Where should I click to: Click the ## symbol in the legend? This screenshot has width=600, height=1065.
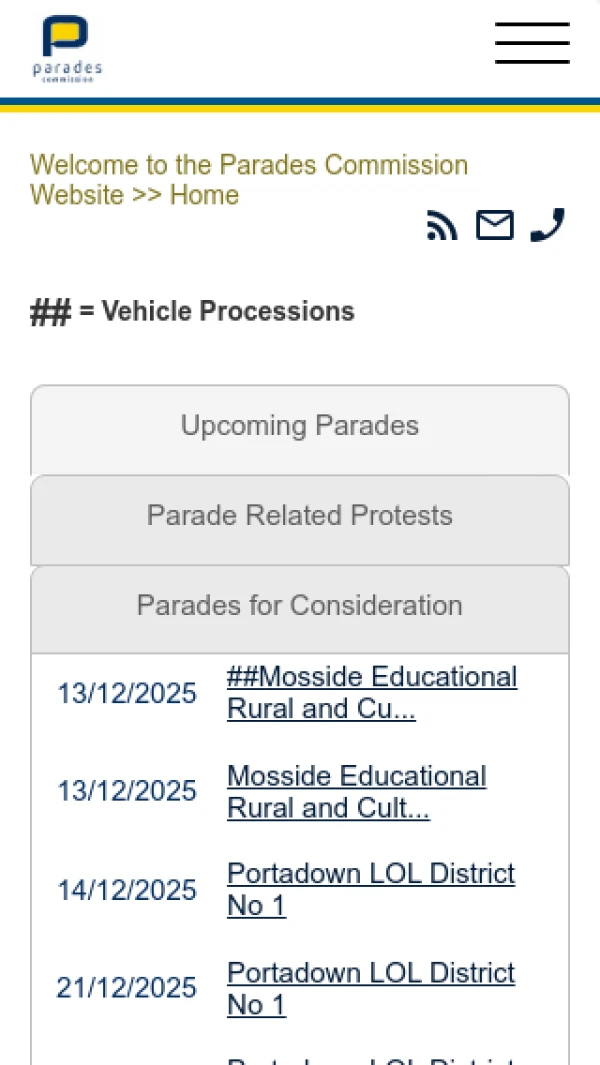50,313
